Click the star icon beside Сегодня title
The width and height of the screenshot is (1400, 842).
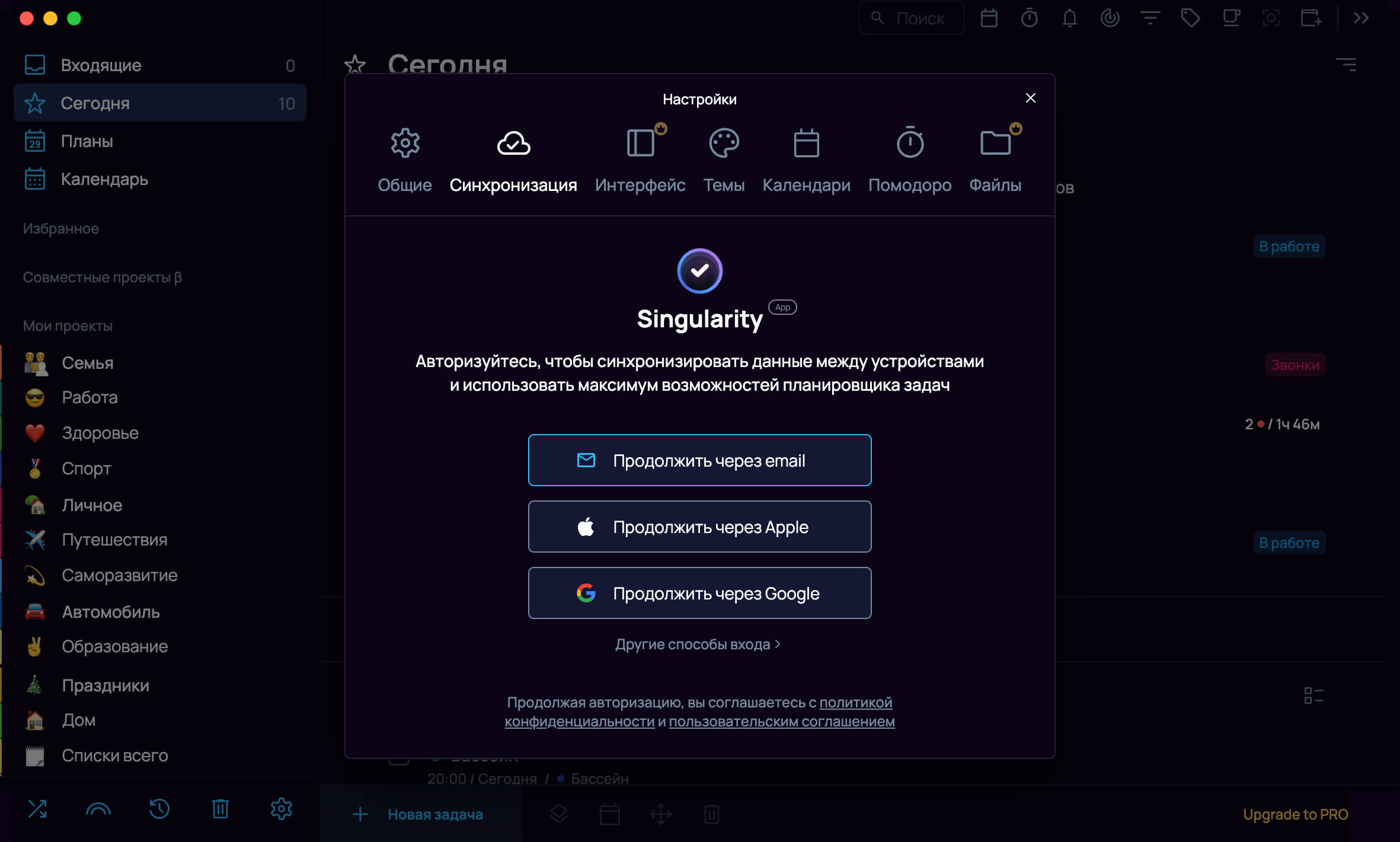click(355, 64)
